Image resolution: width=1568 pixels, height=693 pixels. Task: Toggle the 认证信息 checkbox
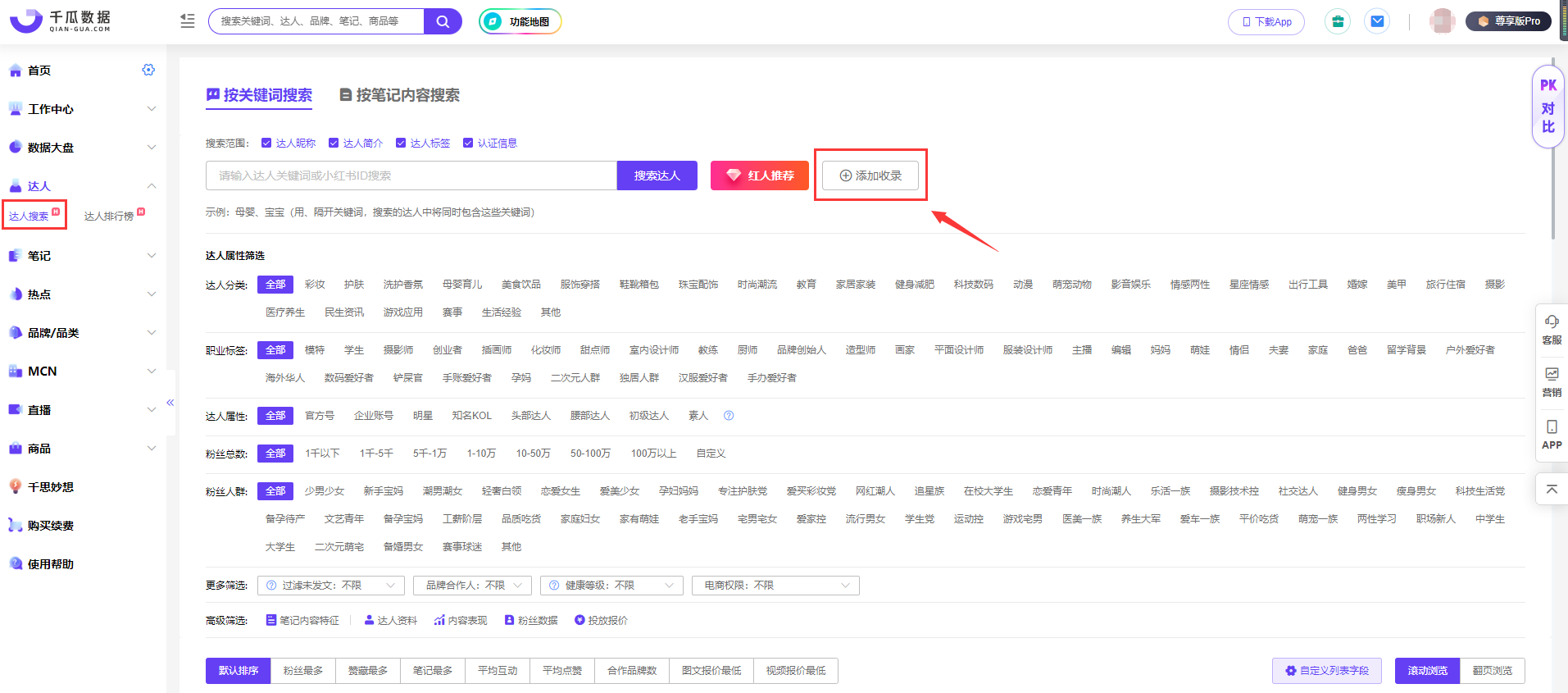pos(468,143)
